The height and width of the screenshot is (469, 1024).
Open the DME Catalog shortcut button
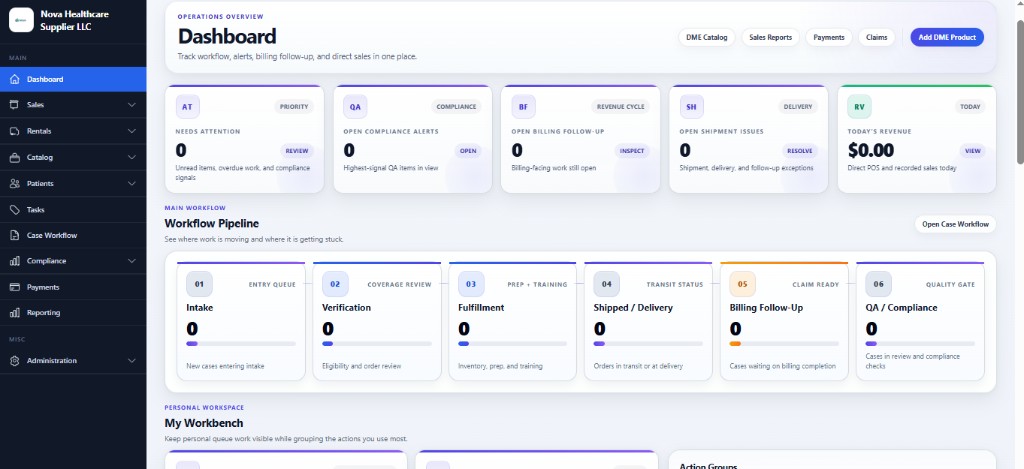tap(707, 37)
